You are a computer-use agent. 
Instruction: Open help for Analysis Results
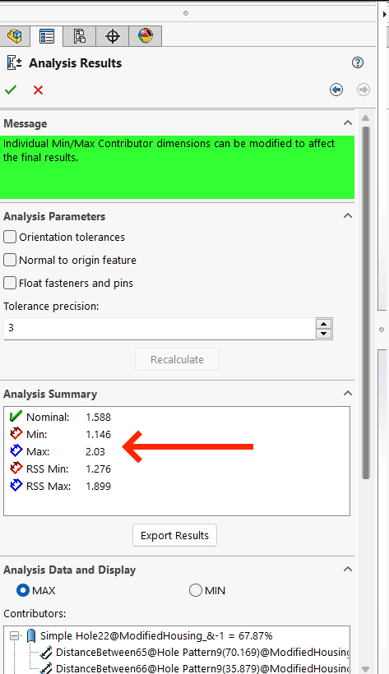tap(358, 63)
